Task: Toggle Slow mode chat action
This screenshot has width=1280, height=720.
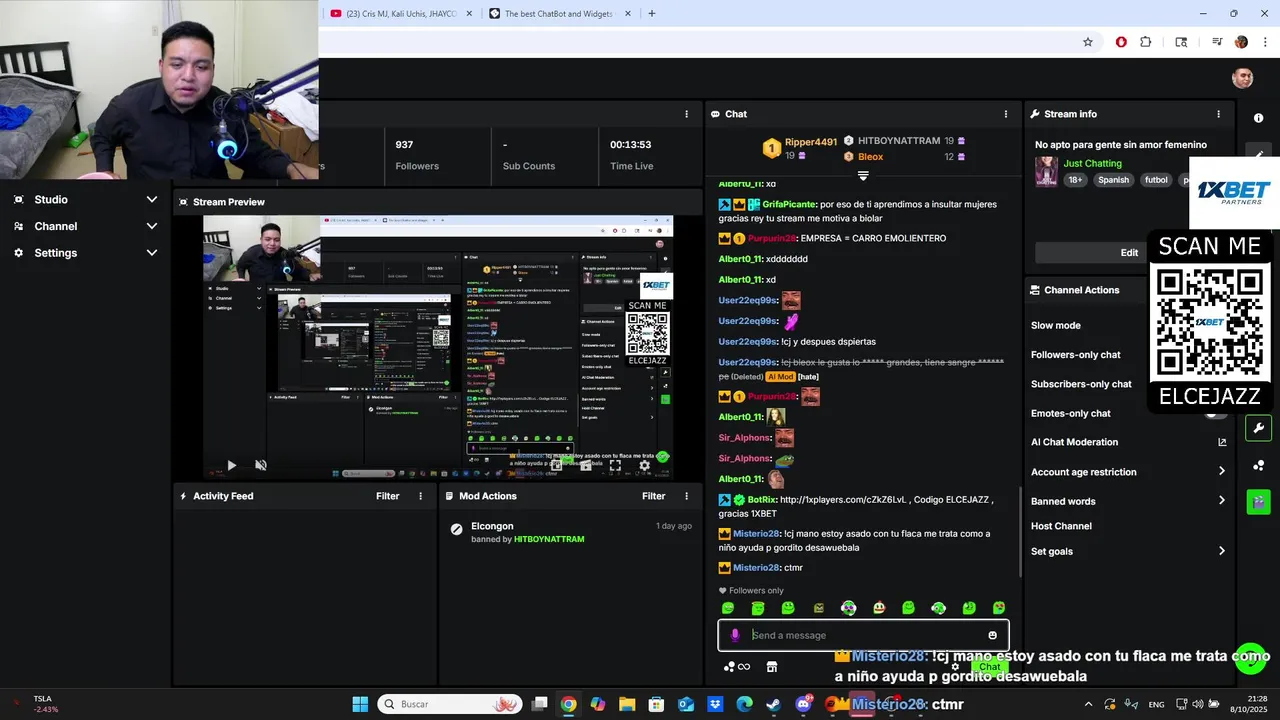Action: click(1056, 325)
